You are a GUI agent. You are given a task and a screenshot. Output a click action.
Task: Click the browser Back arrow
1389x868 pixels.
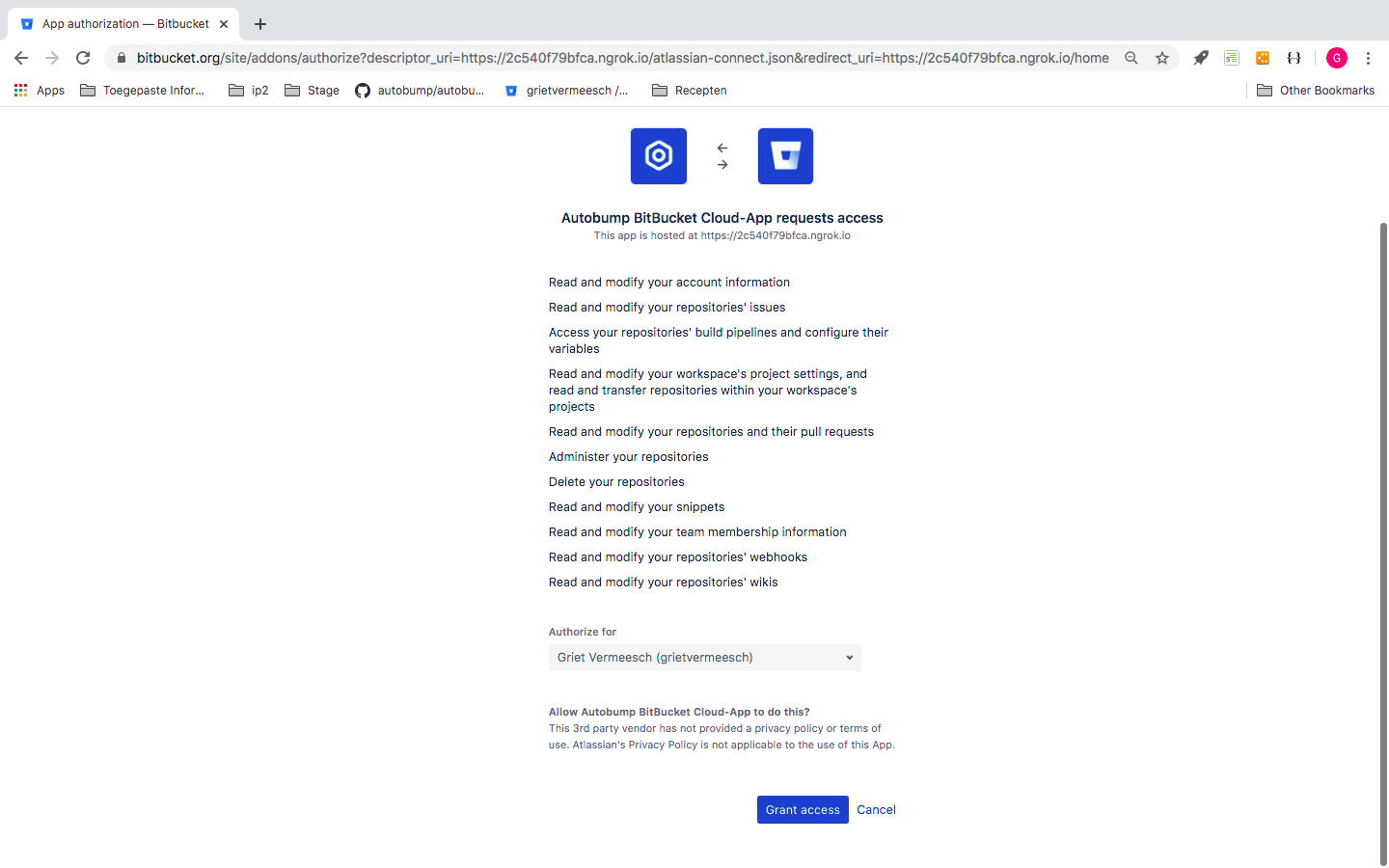coord(21,58)
